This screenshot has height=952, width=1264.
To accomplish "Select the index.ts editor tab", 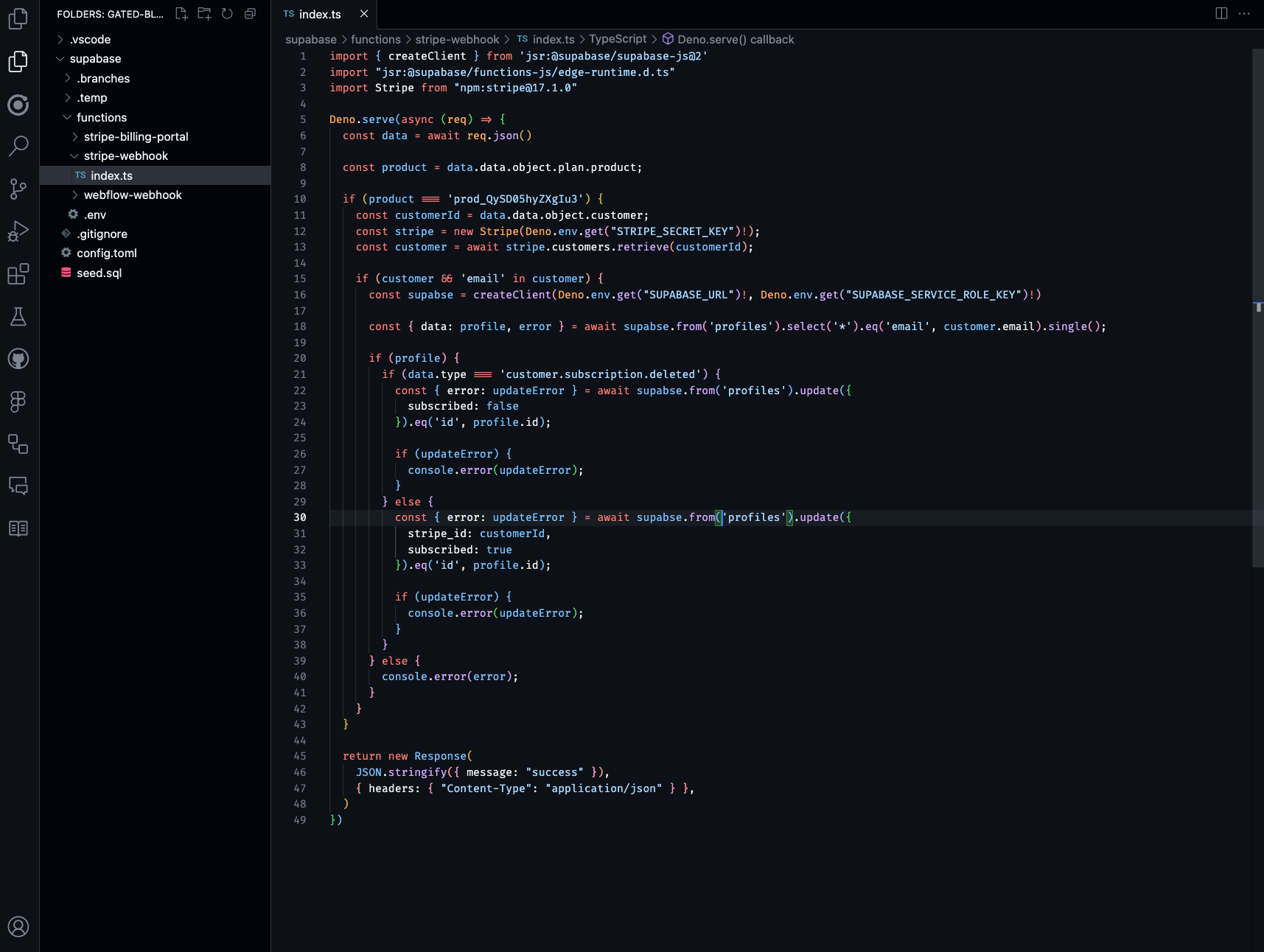I will pos(324,14).
